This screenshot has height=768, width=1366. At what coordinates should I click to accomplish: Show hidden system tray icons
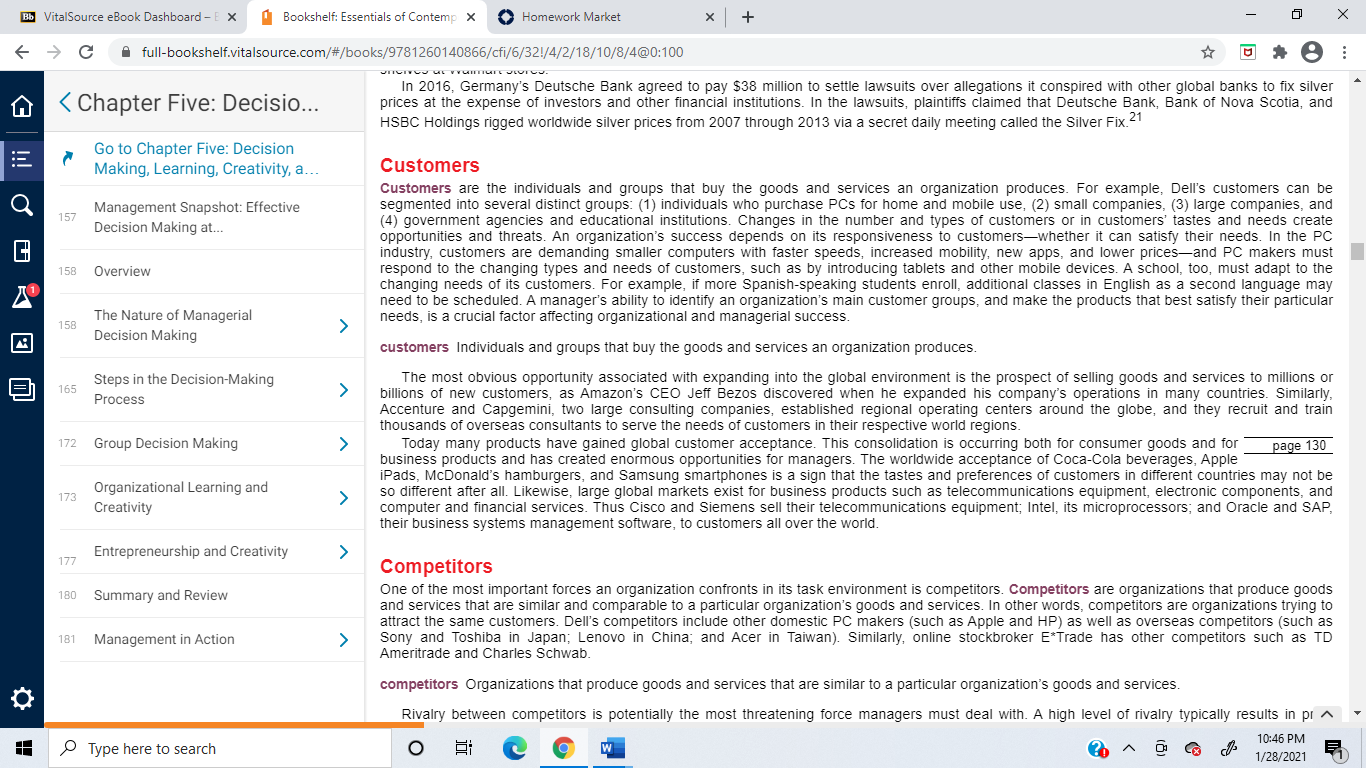tap(1129, 748)
